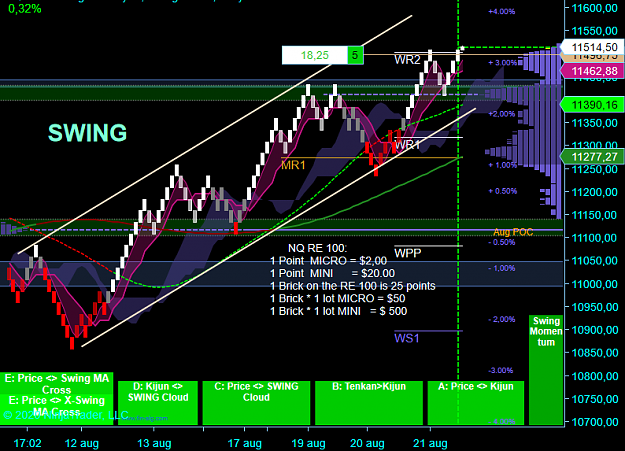This screenshot has height=451, width=625.
Task: Click the + 1.00% scale label
Action: click(502, 165)
